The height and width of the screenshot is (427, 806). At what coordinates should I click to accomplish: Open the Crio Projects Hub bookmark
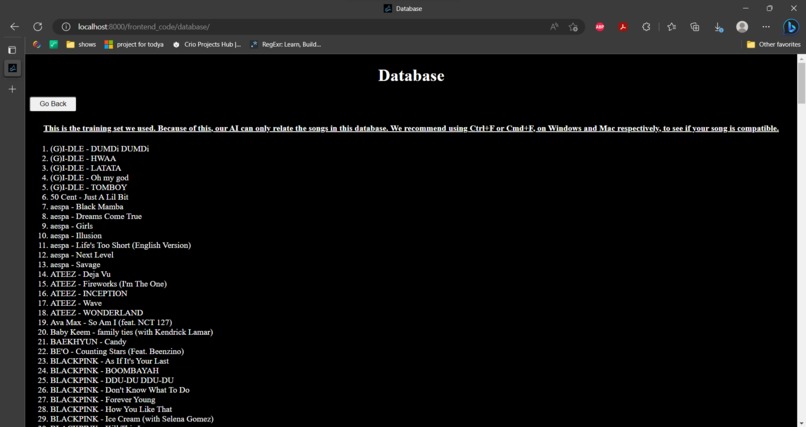pos(207,45)
